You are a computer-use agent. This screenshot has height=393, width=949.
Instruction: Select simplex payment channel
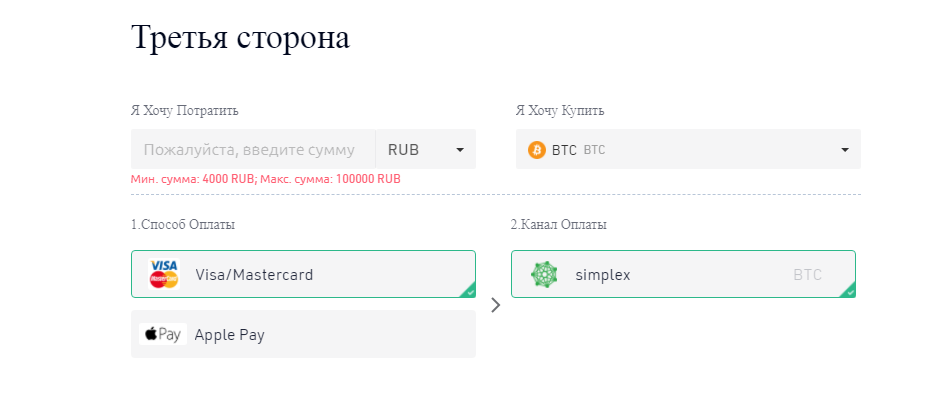pos(683,274)
